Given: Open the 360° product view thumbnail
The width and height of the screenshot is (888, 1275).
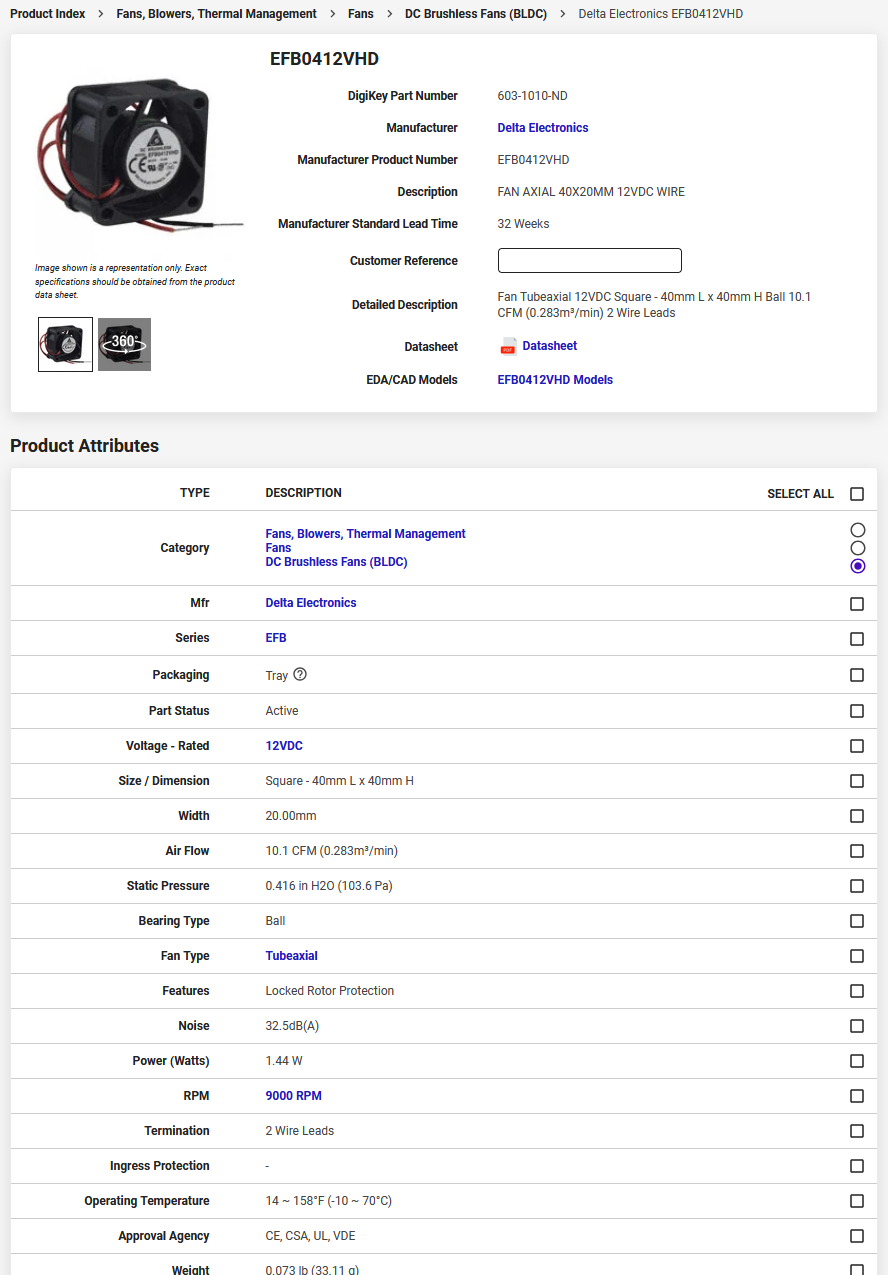Looking at the screenshot, I should [124, 344].
